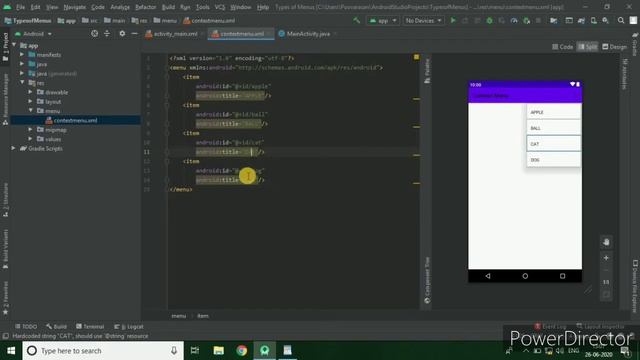Zoom in the design preview with plus
640x360 pixels.
click(606, 258)
